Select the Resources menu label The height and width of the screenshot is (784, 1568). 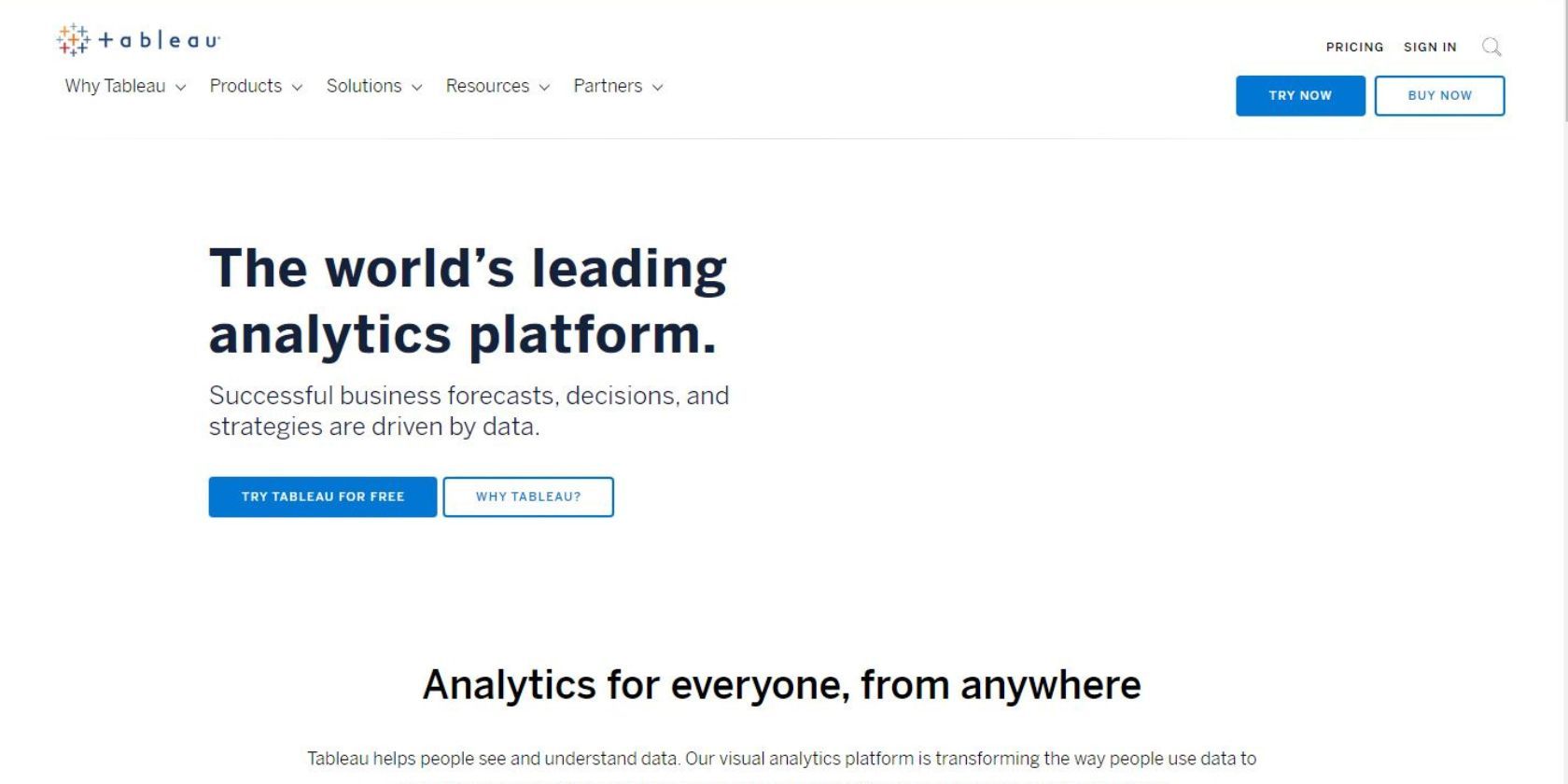[487, 86]
